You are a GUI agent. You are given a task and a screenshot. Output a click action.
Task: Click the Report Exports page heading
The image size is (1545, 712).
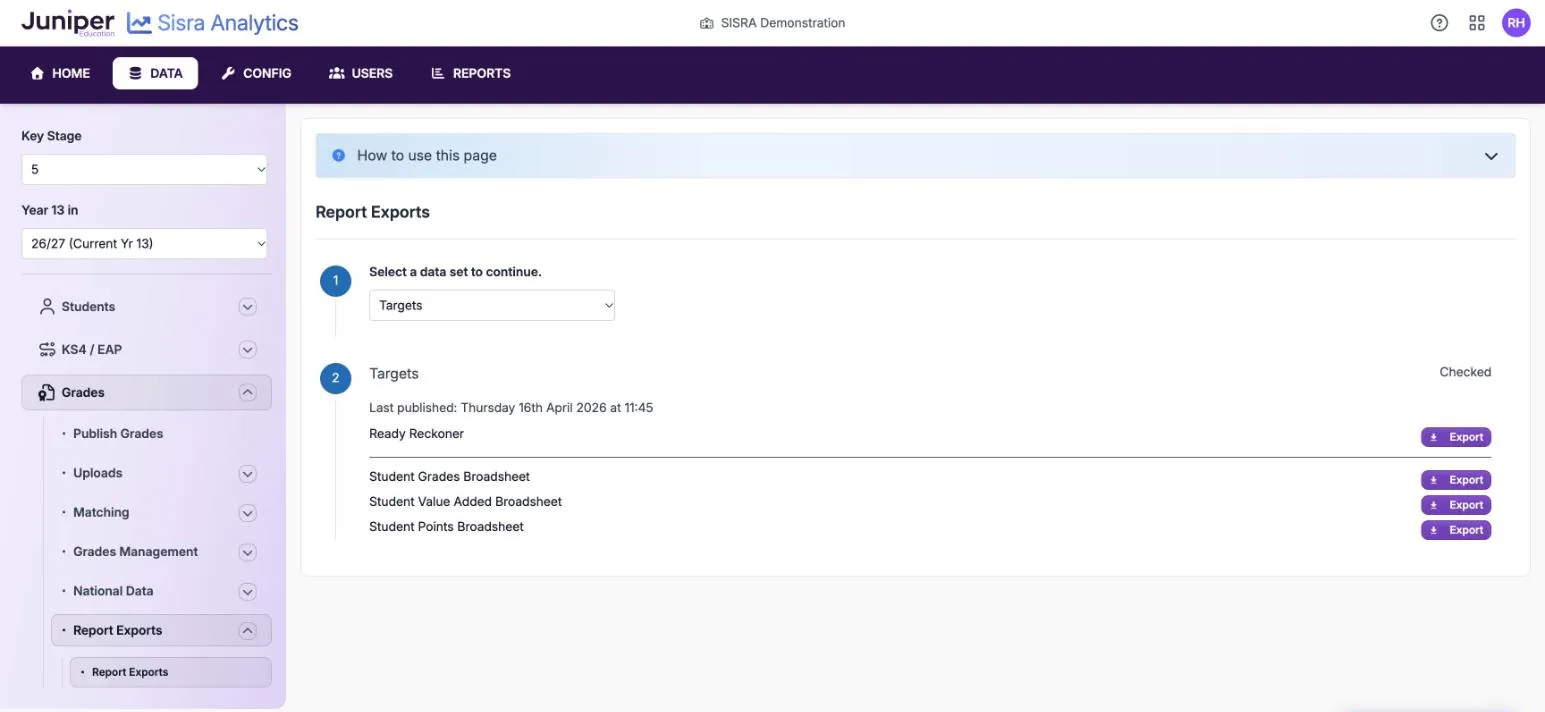click(372, 212)
